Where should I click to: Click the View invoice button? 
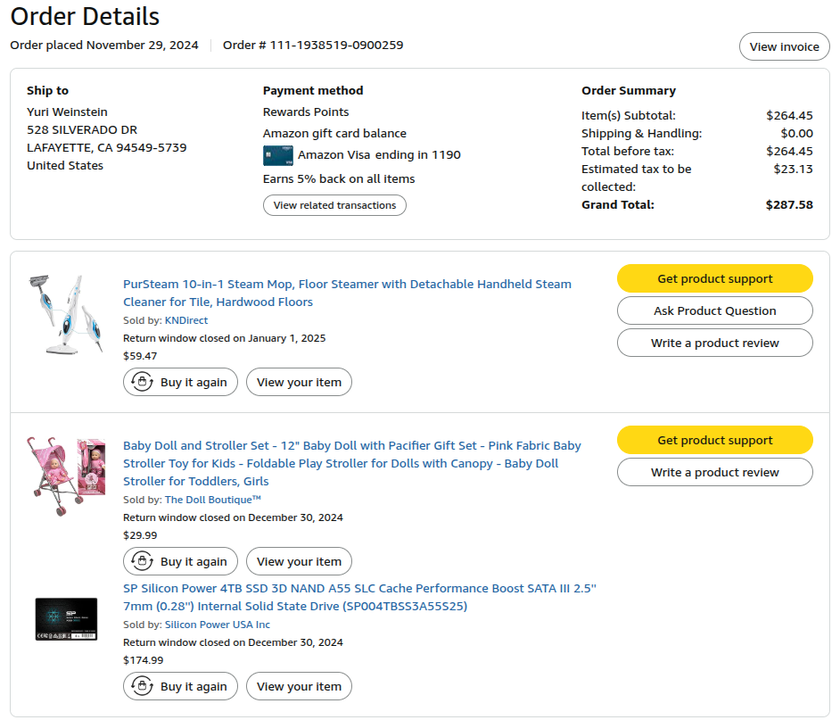784,47
